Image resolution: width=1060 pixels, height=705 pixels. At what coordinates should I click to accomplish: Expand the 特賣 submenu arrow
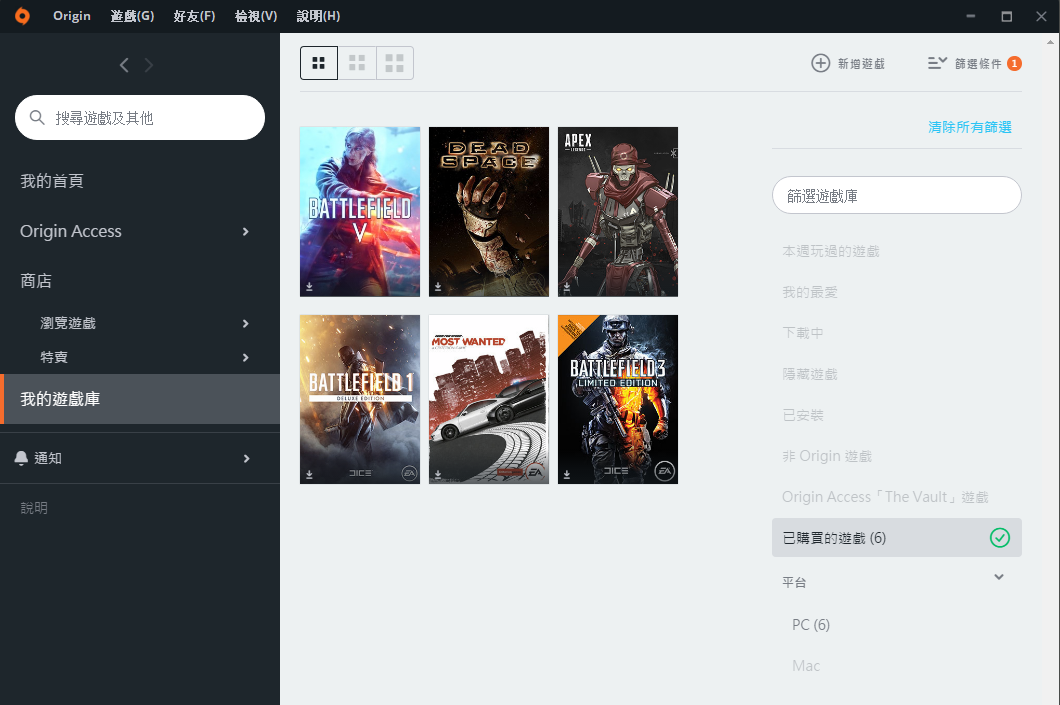click(x=245, y=357)
